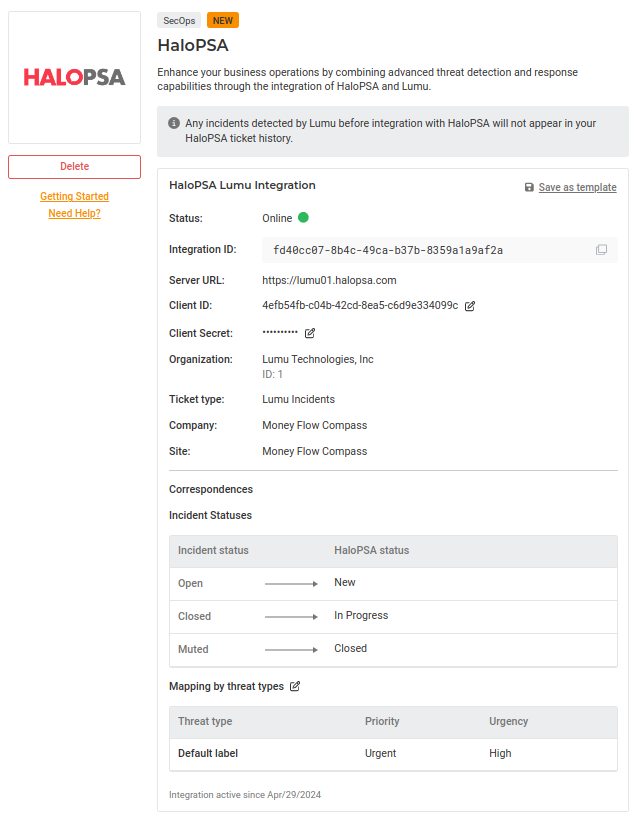639x821 pixels.
Task: Select the Default label threat type row
Action: point(393,754)
